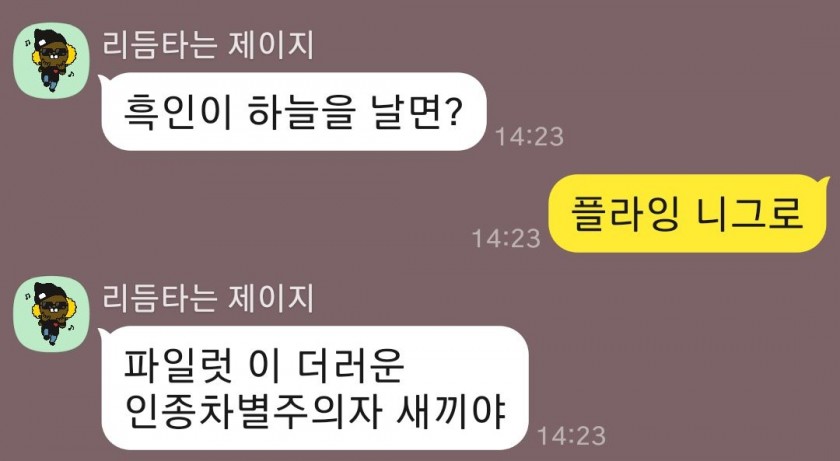This screenshot has height=461, width=840.
Task: Click the 14:23 timestamp after the last message
Action: pyautogui.click(x=572, y=436)
